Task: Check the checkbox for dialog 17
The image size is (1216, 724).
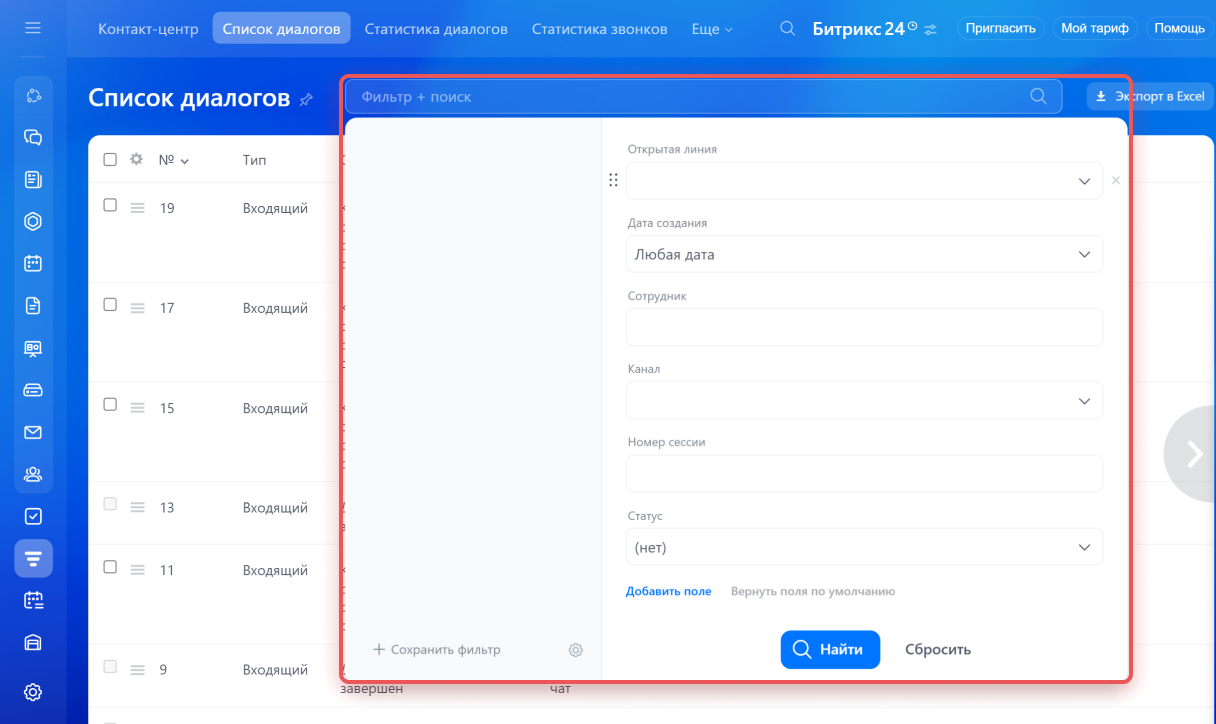Action: click(x=110, y=304)
